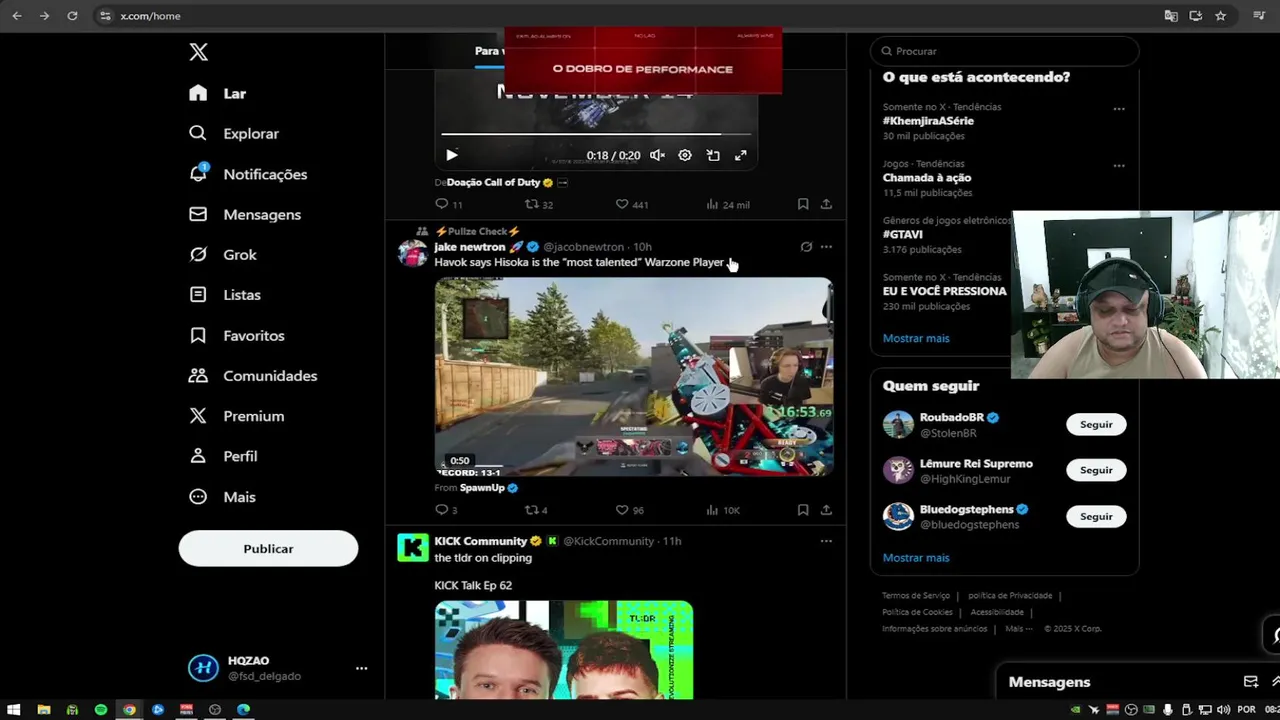Open account options next to HQZAO
The image size is (1280, 720).
pos(361,668)
